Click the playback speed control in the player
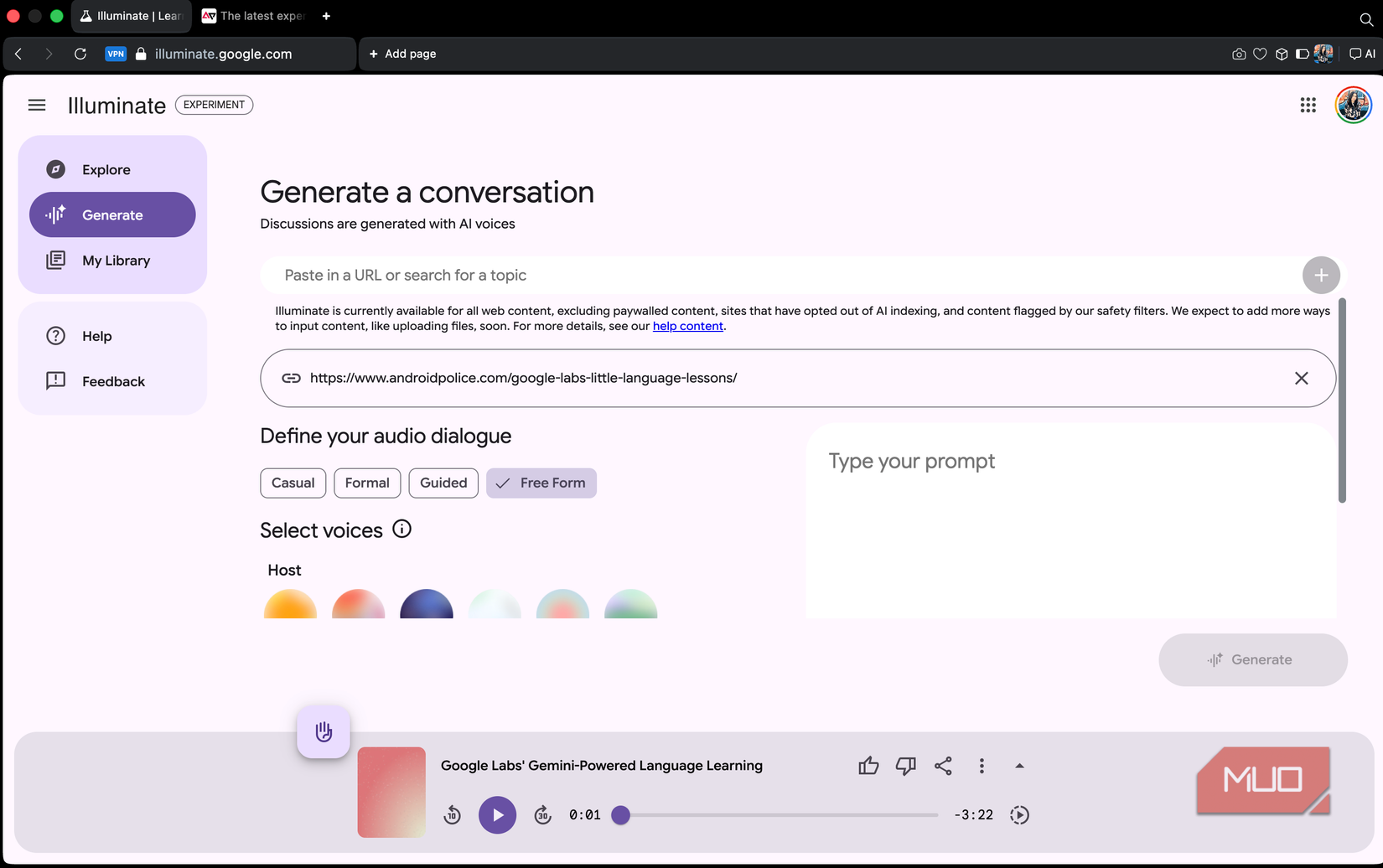 (1020, 814)
